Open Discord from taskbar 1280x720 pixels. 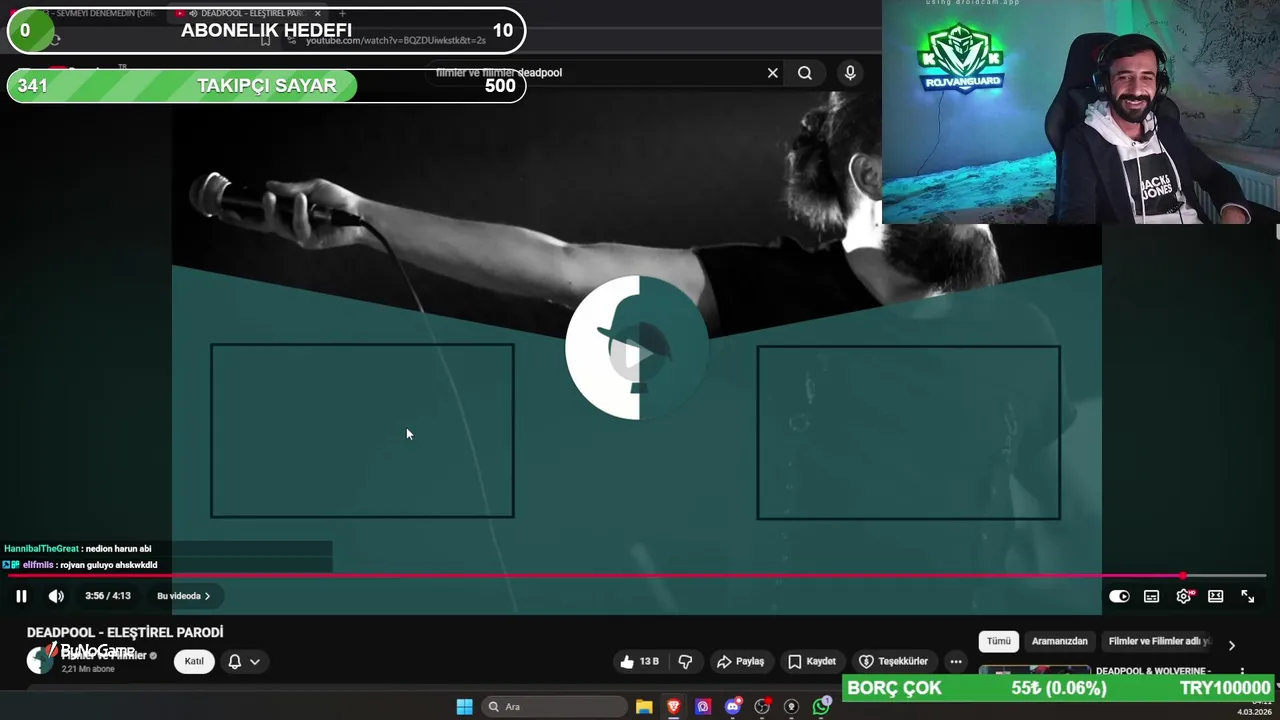733,707
